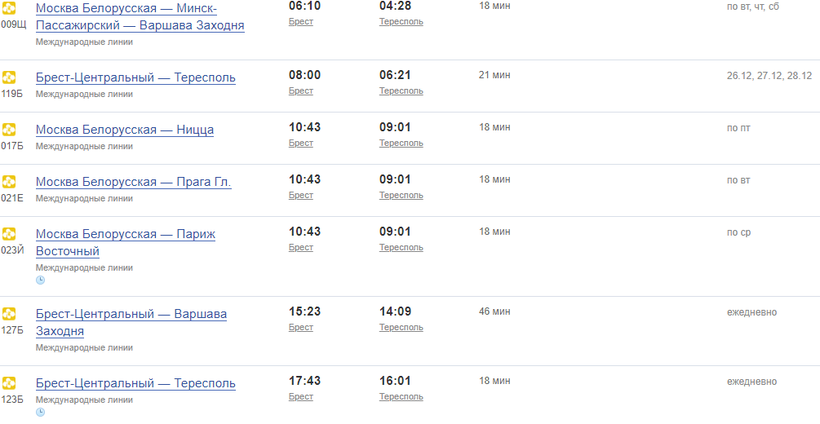This screenshot has width=820, height=424.
Task: Click train icon beside Москва — Ницца
Action: (x=9, y=129)
